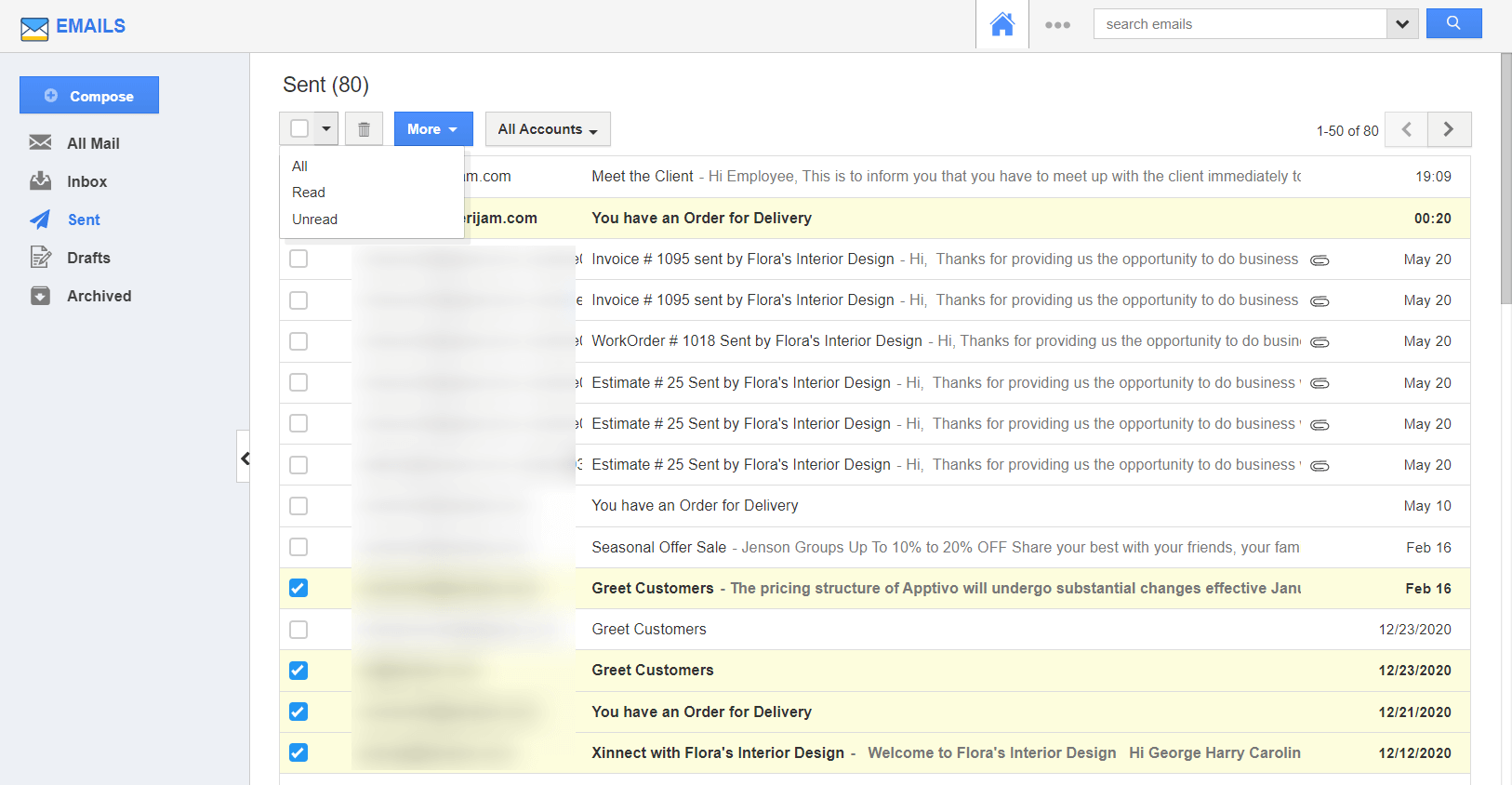
Task: Focus the search emails input field
Action: pyautogui.click(x=1240, y=24)
